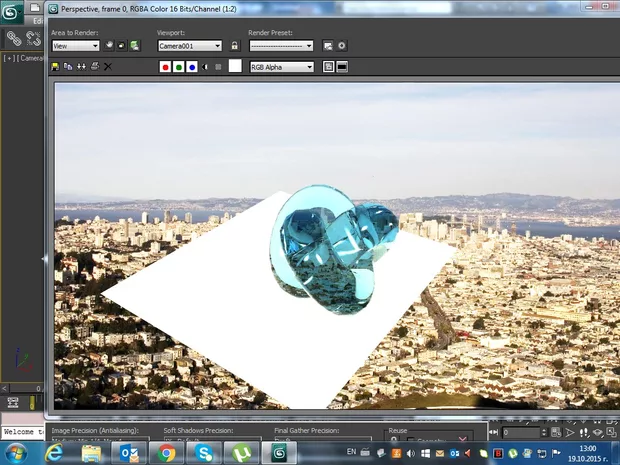Click the Print Image icon
Screen dimensions: 620x465
94,66
